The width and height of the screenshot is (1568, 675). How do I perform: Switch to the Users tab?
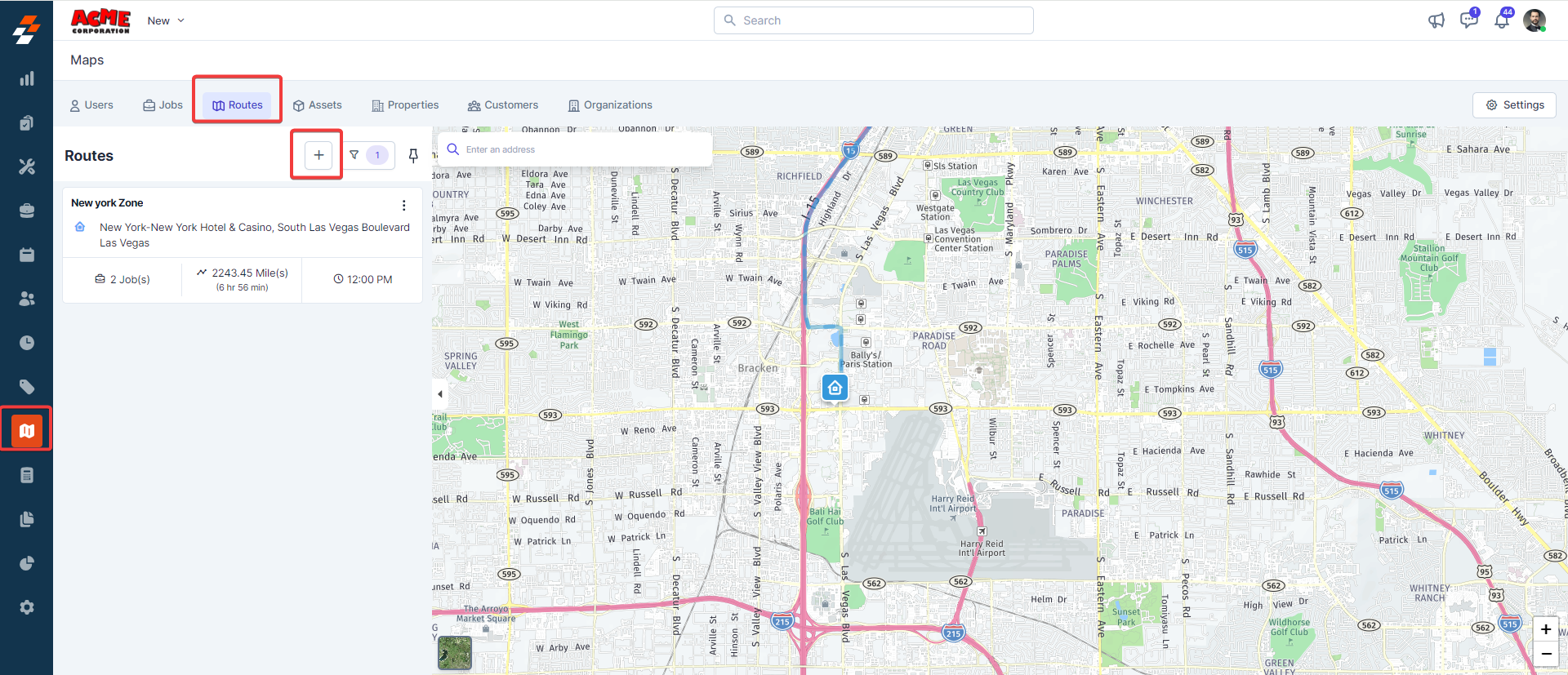(x=91, y=105)
